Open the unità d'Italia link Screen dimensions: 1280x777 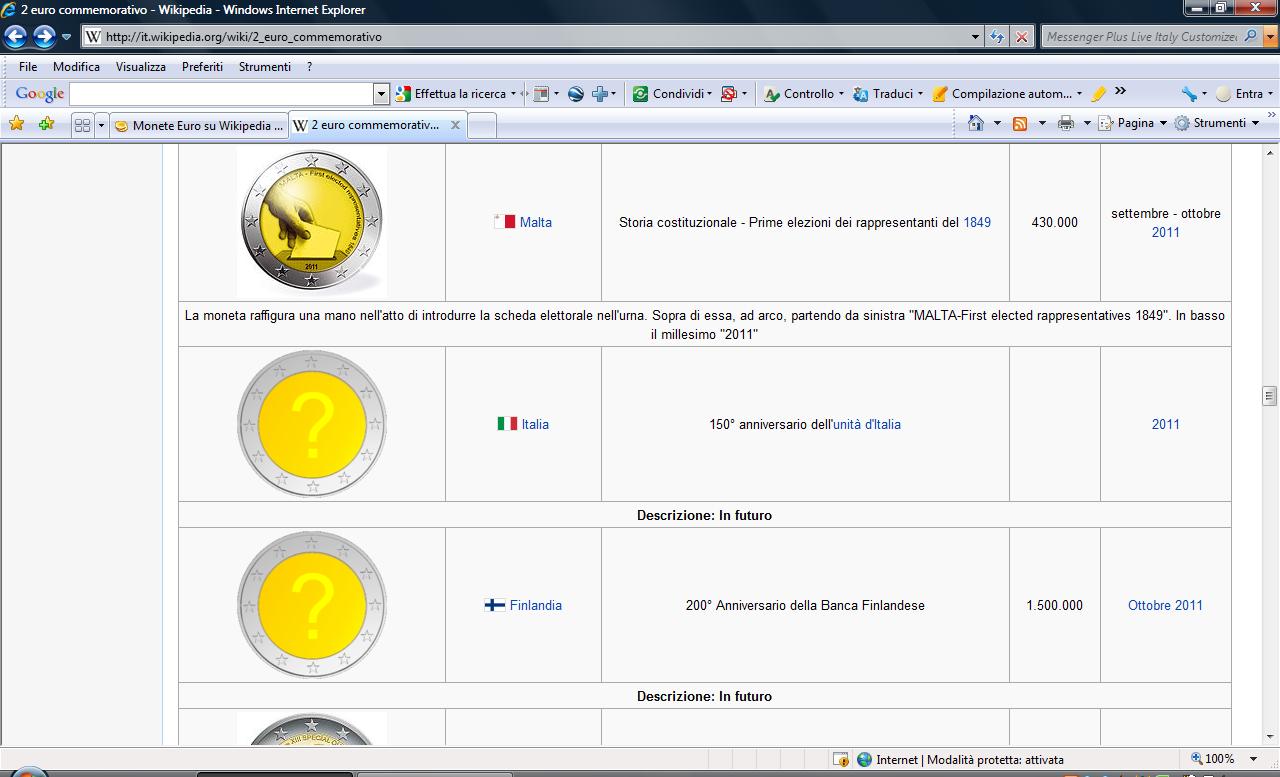(867, 424)
